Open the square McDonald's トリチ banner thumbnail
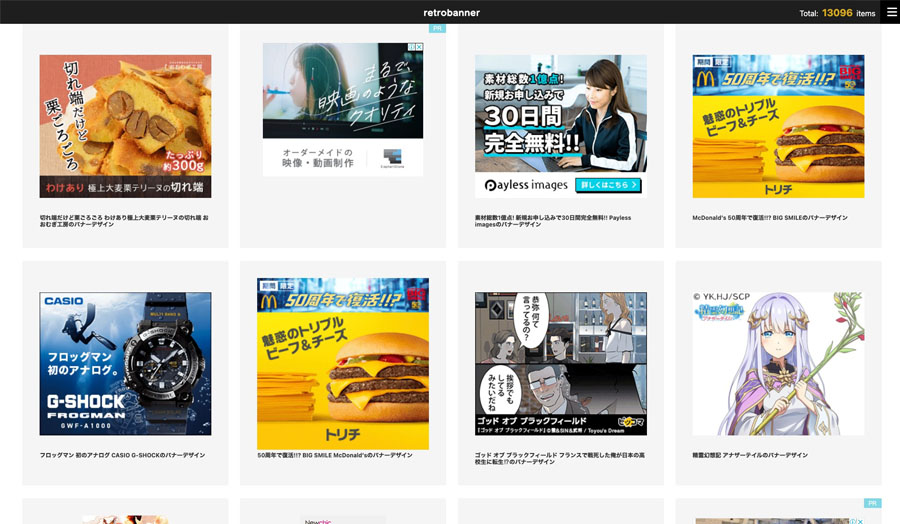This screenshot has height=524, width=900. pos(343,363)
